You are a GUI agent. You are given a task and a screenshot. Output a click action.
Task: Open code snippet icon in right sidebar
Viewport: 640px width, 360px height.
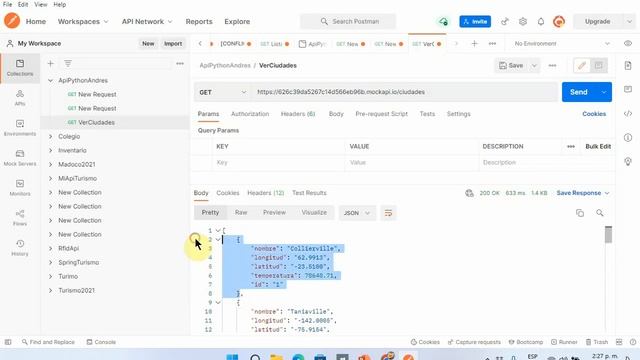(x=628, y=113)
